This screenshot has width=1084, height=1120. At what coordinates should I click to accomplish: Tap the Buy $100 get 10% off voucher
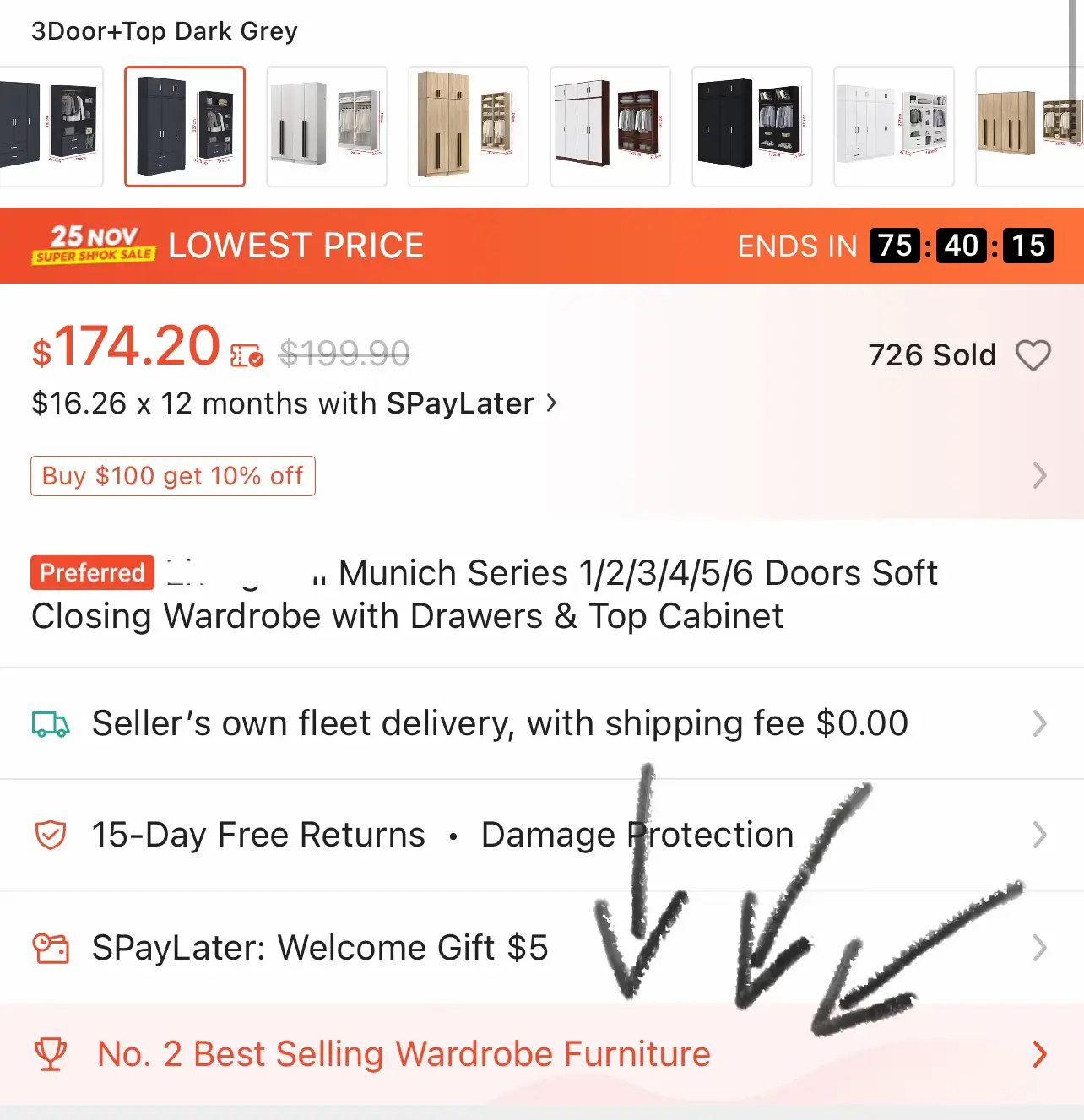point(173,476)
